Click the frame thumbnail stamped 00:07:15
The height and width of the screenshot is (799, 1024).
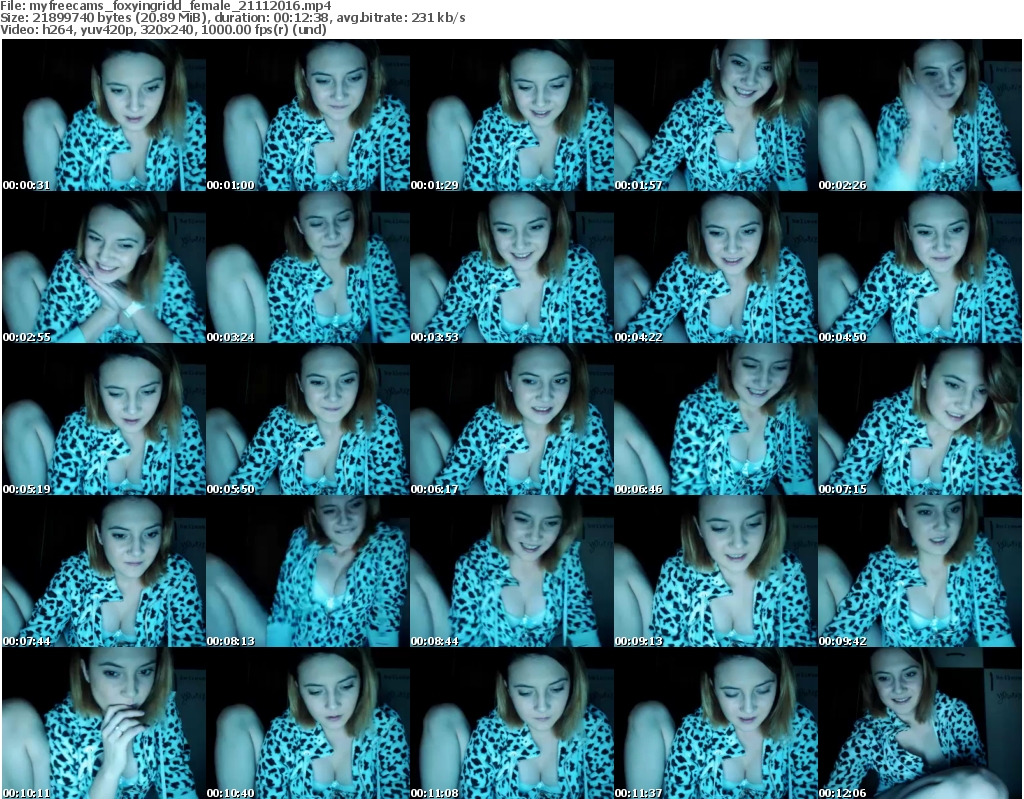pyautogui.click(x=920, y=419)
